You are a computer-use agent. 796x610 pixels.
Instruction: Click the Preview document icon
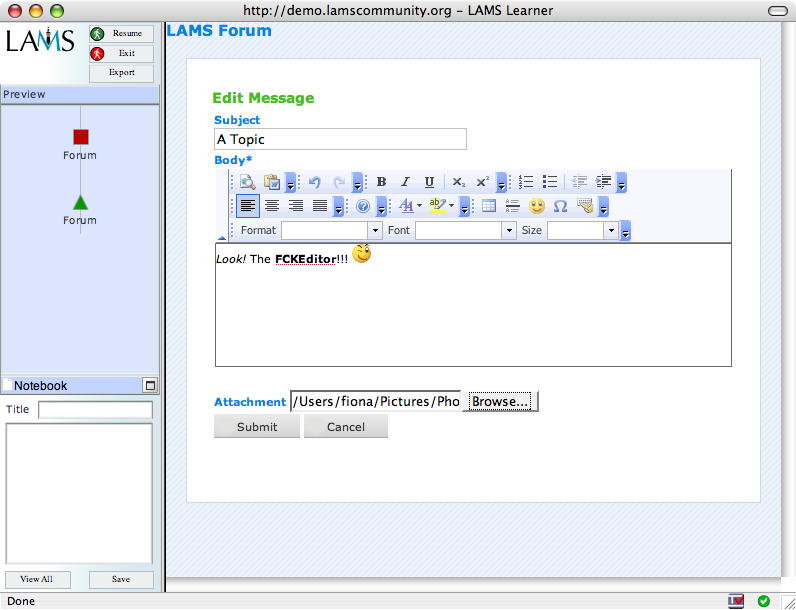[x=246, y=182]
